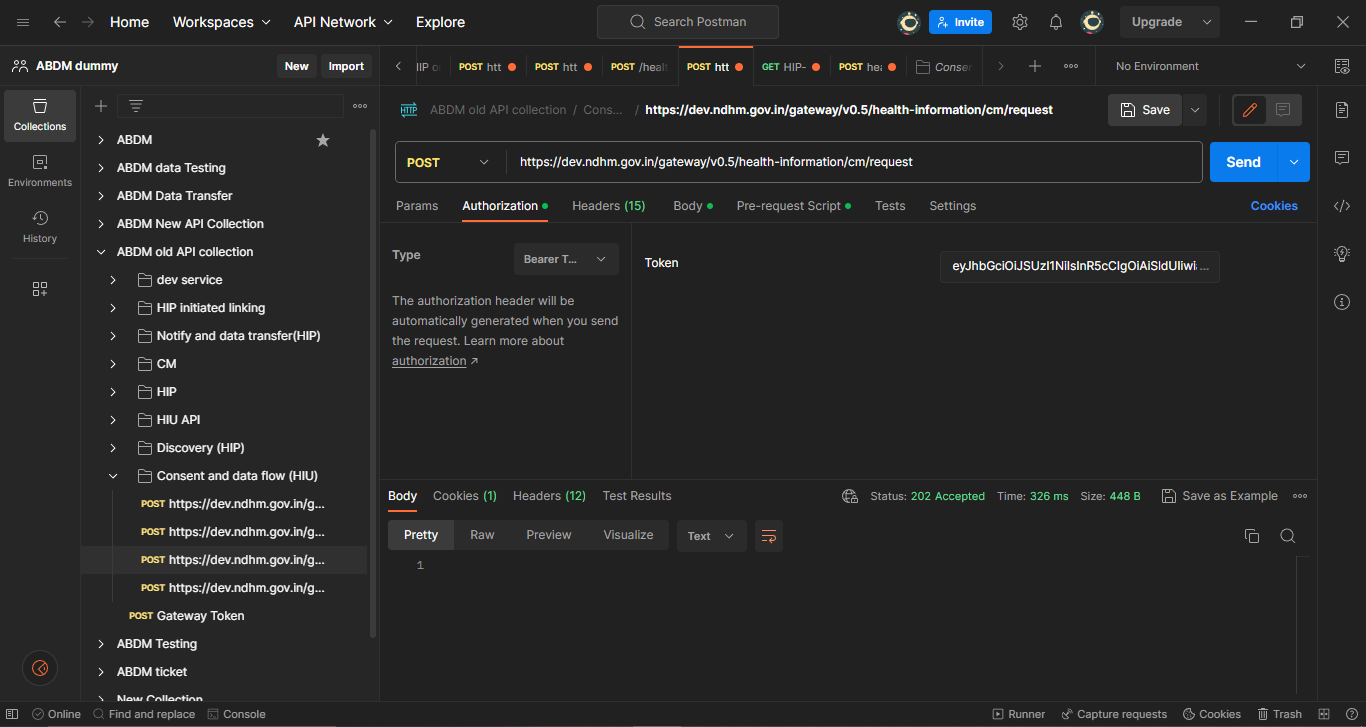The height and width of the screenshot is (727, 1366).
Task: Edit the Token value field
Action: (x=1080, y=266)
